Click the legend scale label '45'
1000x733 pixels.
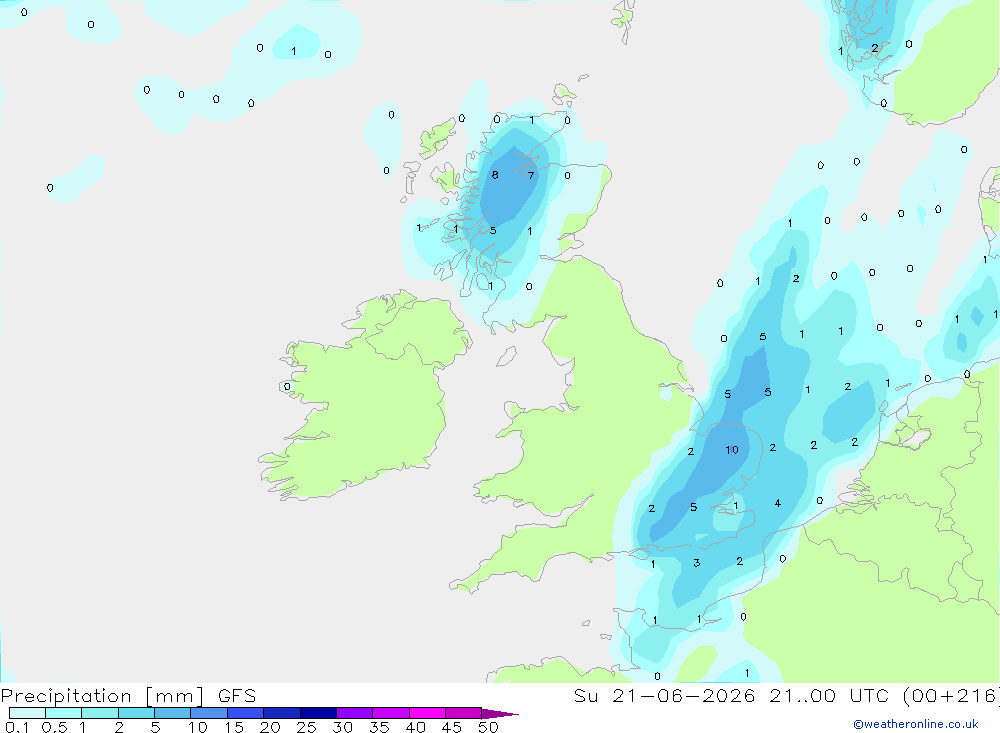[452, 727]
